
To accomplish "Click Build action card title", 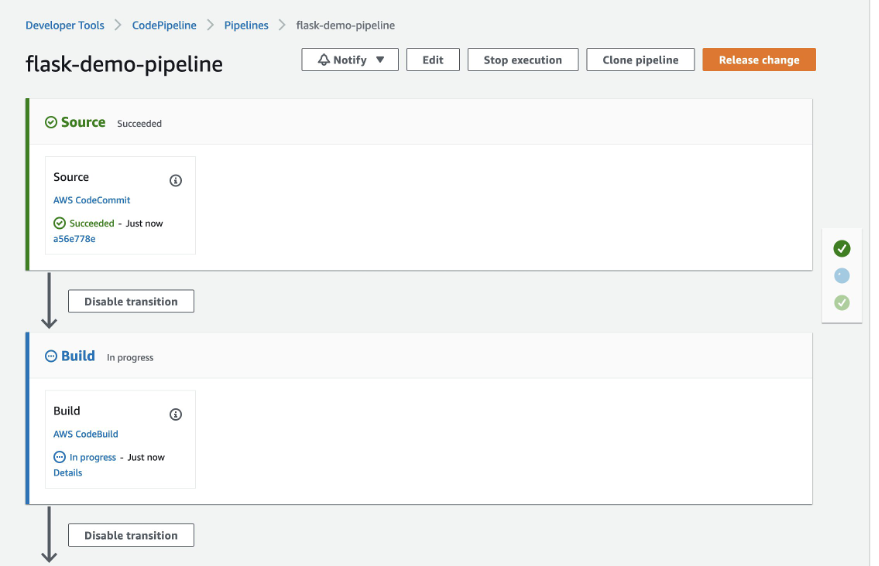I will (x=67, y=411).
